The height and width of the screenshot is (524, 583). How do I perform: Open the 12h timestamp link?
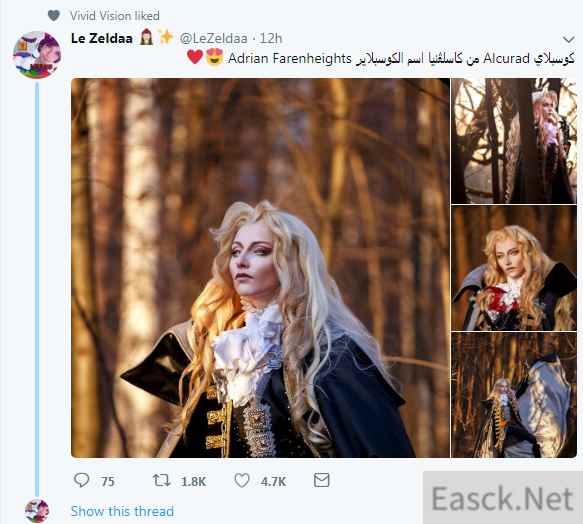click(271, 38)
